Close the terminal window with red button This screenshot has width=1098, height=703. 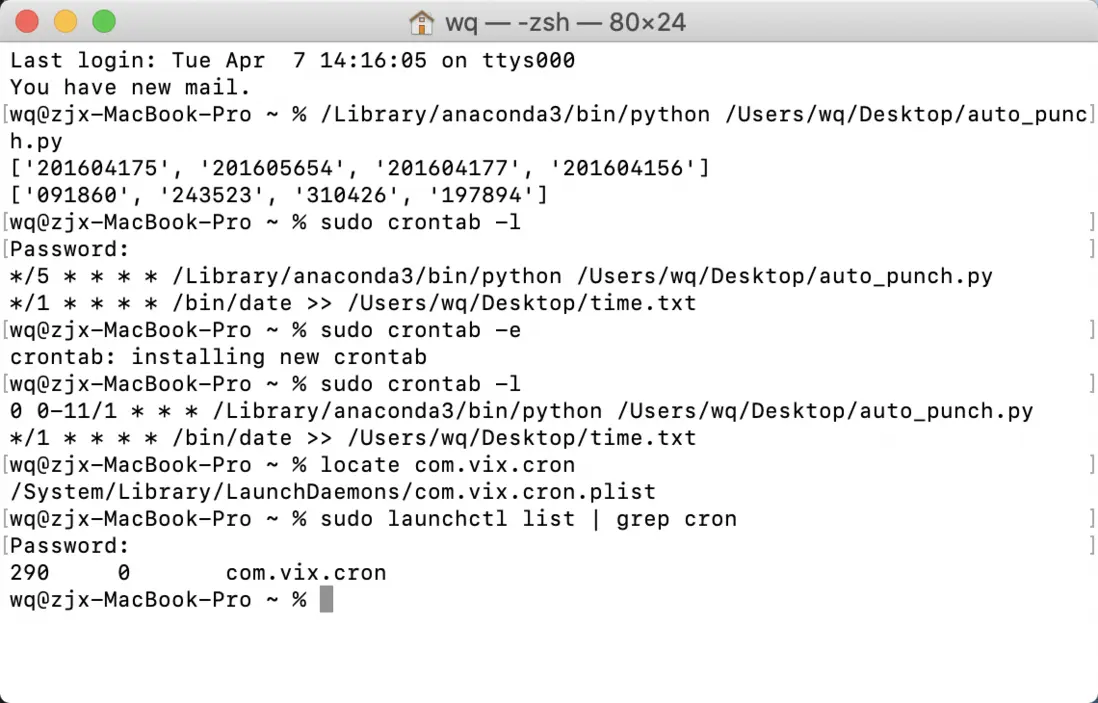click(27, 22)
